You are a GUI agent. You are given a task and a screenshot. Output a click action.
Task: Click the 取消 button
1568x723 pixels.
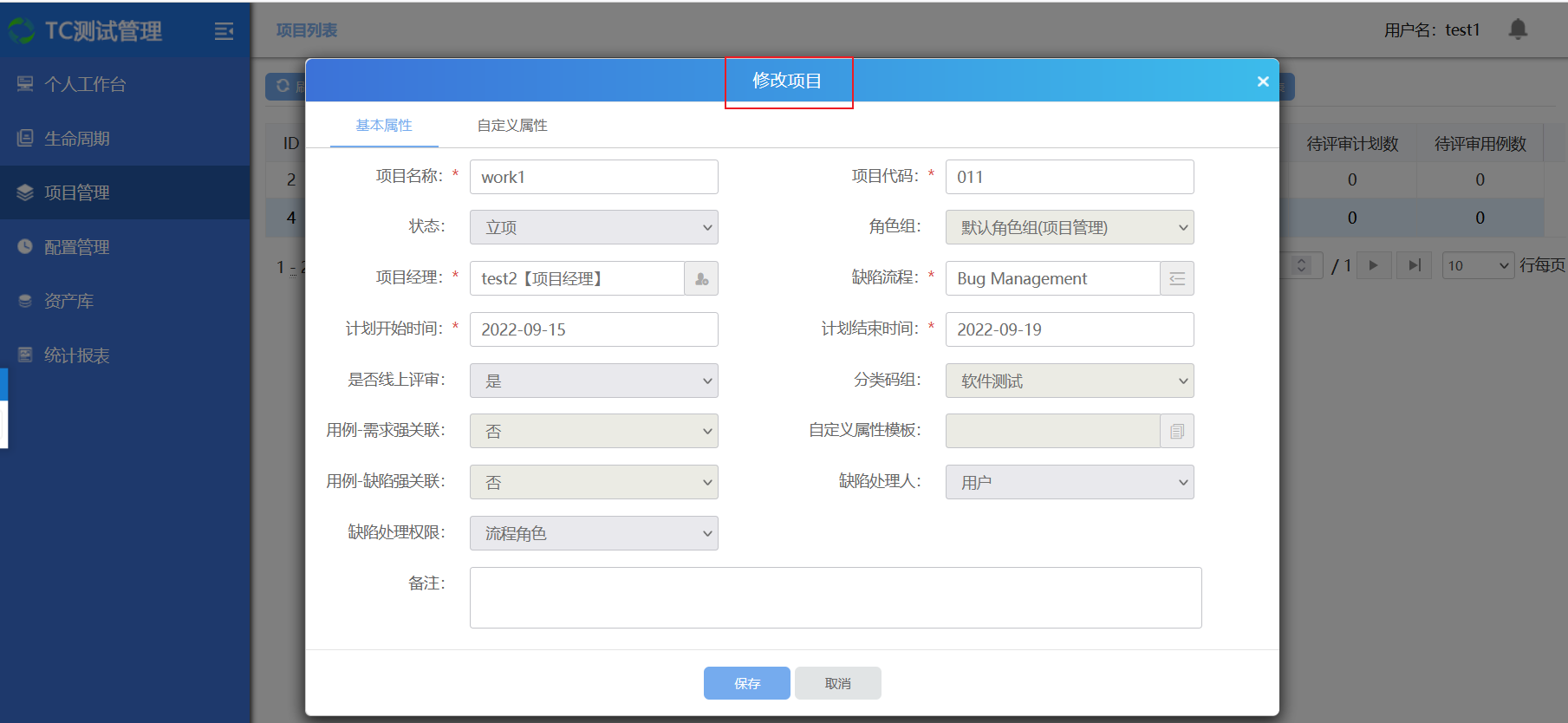837,683
